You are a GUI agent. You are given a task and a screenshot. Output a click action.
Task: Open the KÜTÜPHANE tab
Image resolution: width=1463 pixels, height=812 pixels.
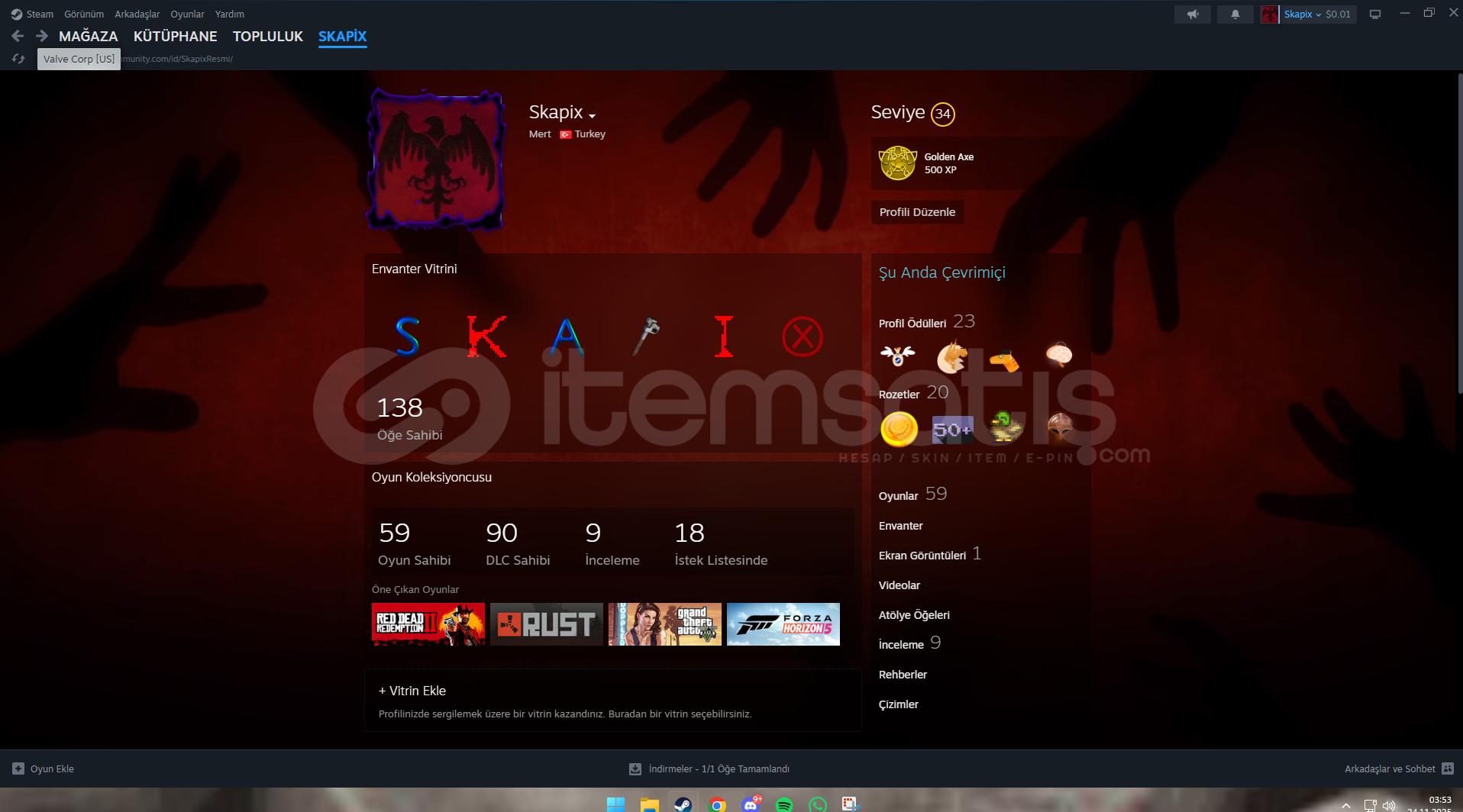pos(175,36)
